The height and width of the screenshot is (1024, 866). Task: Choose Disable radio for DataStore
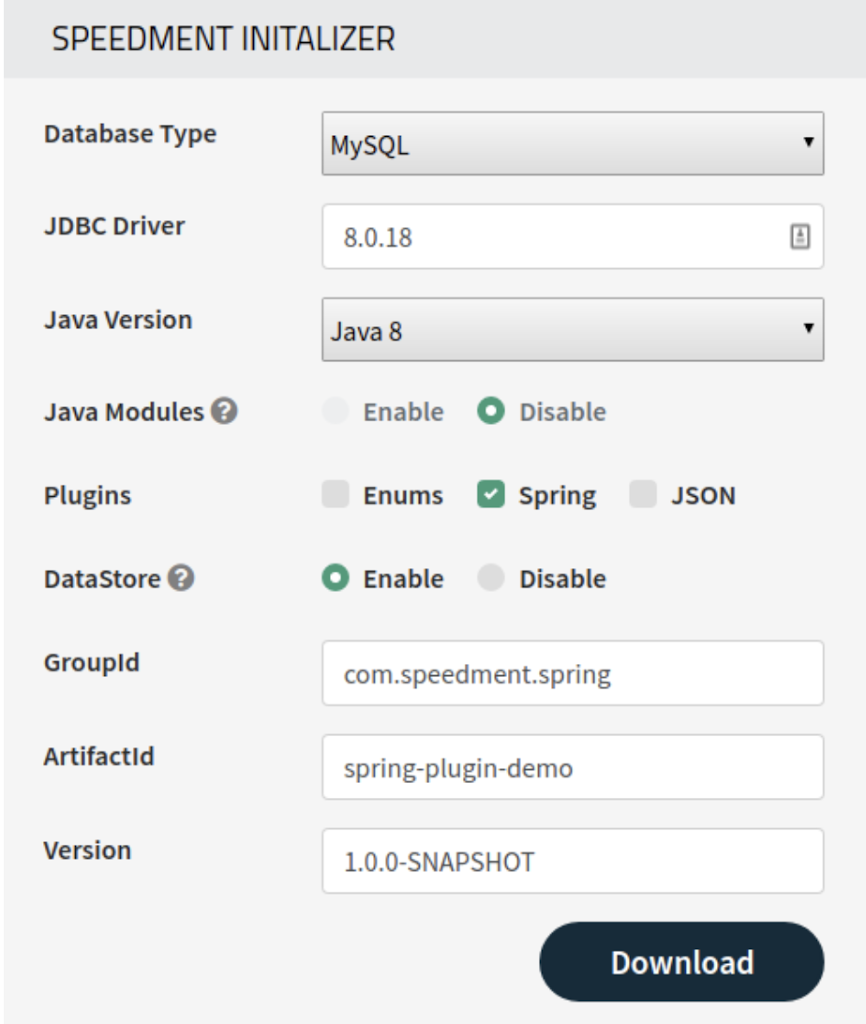(491, 579)
